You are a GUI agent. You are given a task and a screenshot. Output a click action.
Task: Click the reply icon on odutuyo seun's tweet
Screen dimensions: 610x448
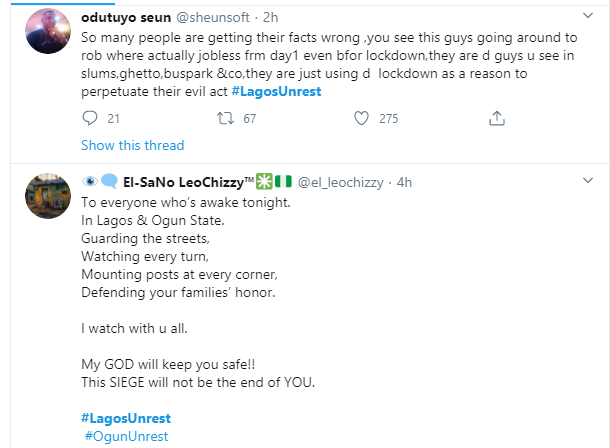(x=87, y=119)
